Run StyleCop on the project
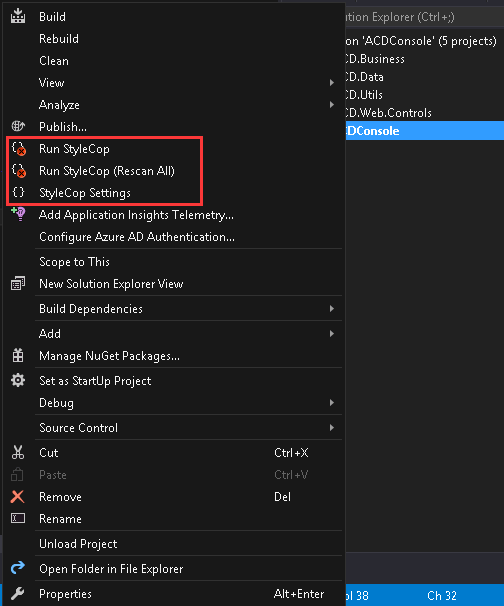 [174, 149]
